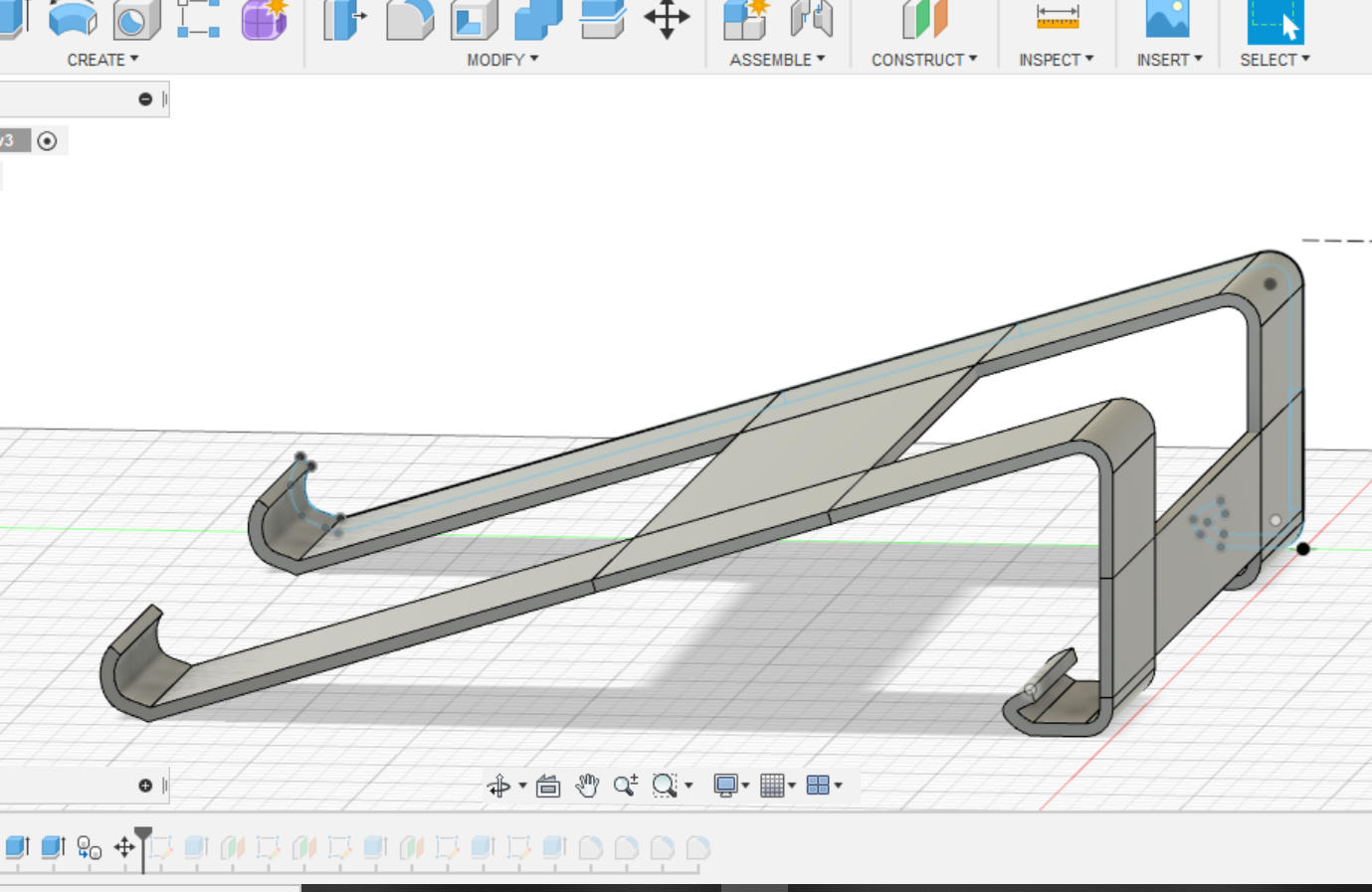Open the ASSEMBLE dropdown menu

point(777,60)
